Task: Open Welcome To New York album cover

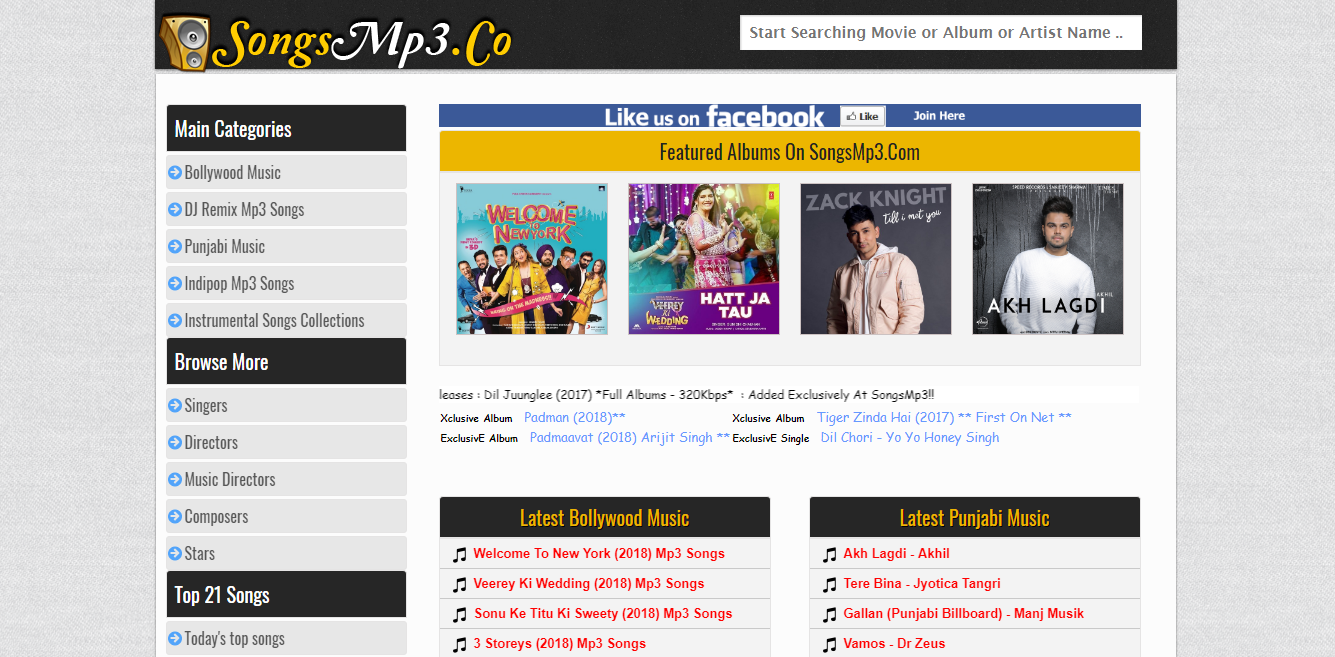Action: tap(532, 259)
